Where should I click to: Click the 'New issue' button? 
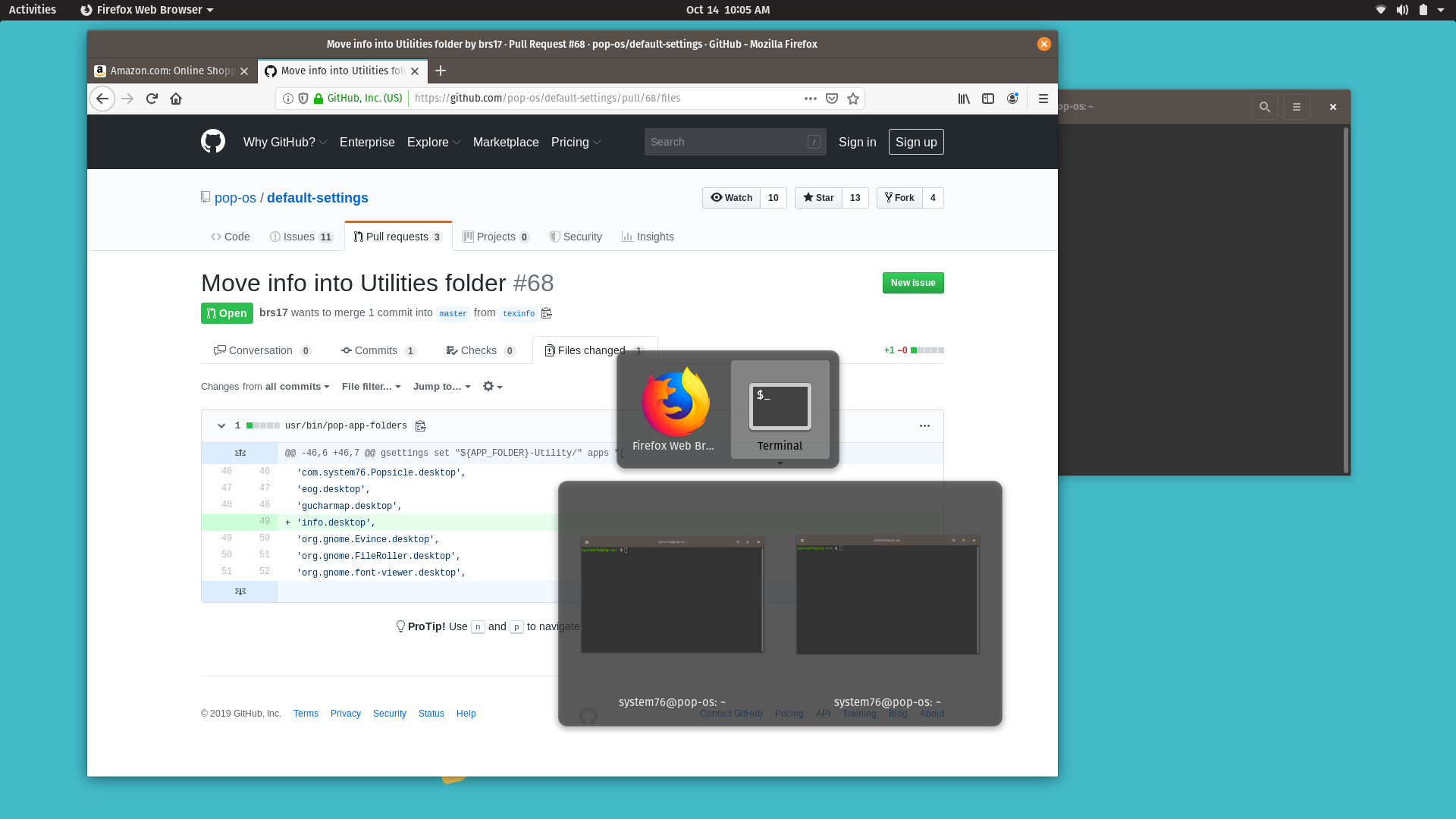(913, 283)
